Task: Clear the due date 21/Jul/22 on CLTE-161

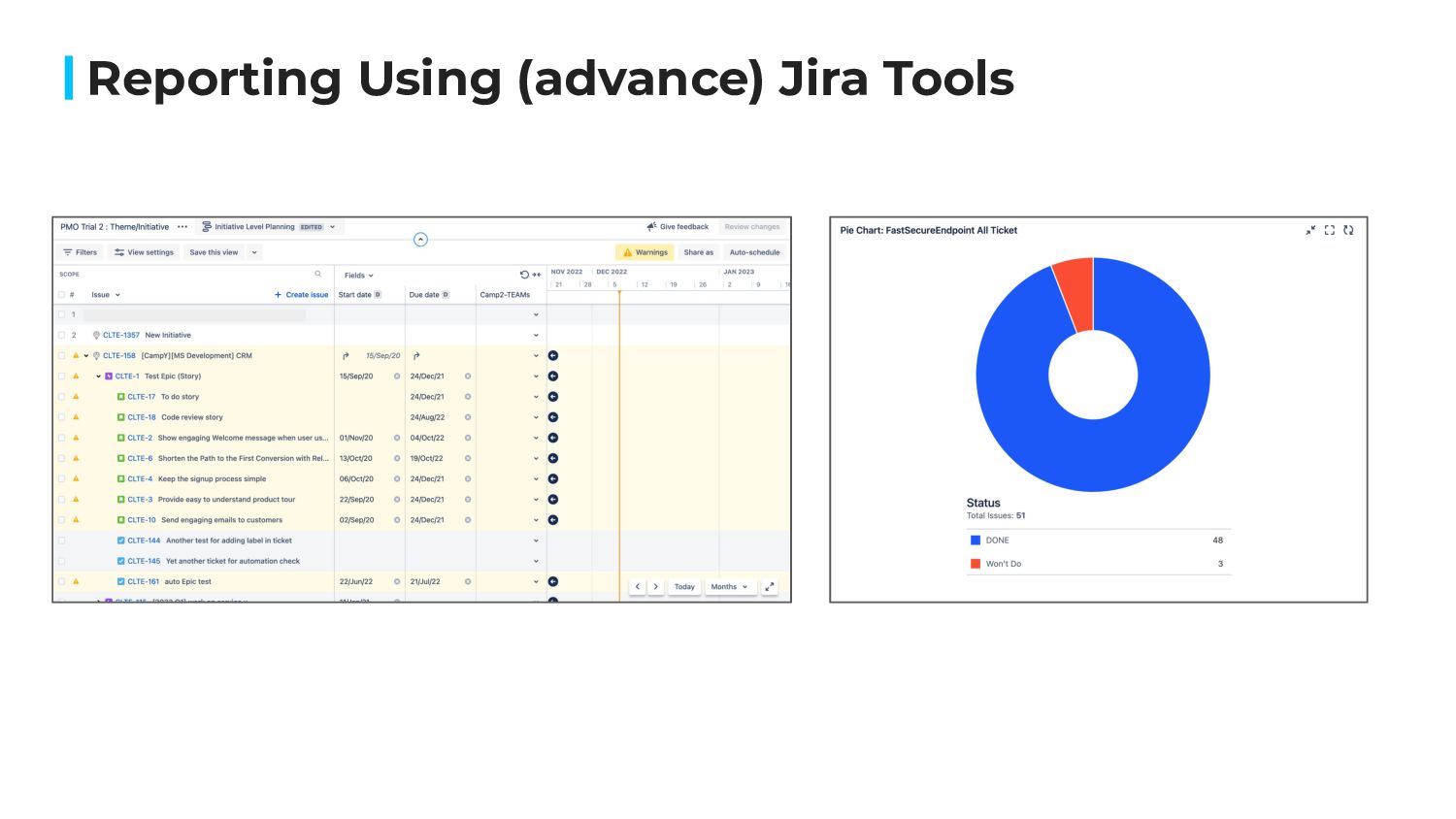Action: pyautogui.click(x=468, y=582)
